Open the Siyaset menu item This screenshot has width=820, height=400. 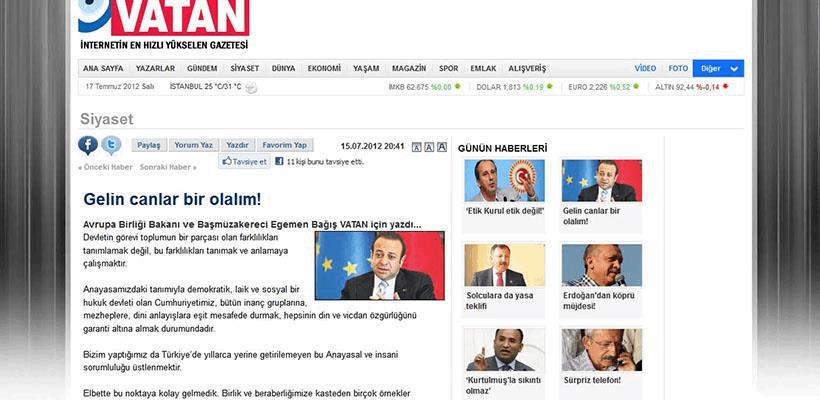tap(245, 68)
